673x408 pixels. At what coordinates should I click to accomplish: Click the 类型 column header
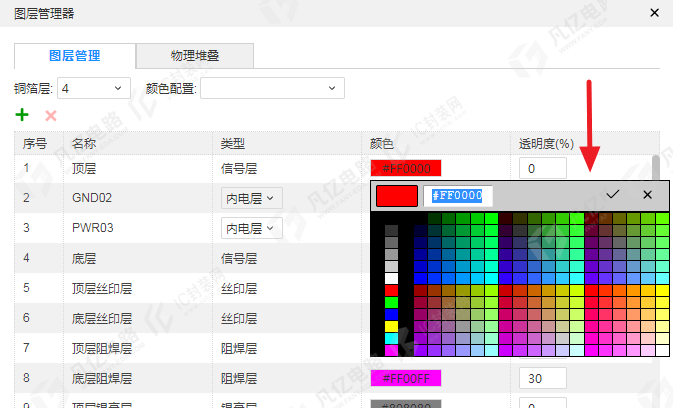[x=233, y=143]
